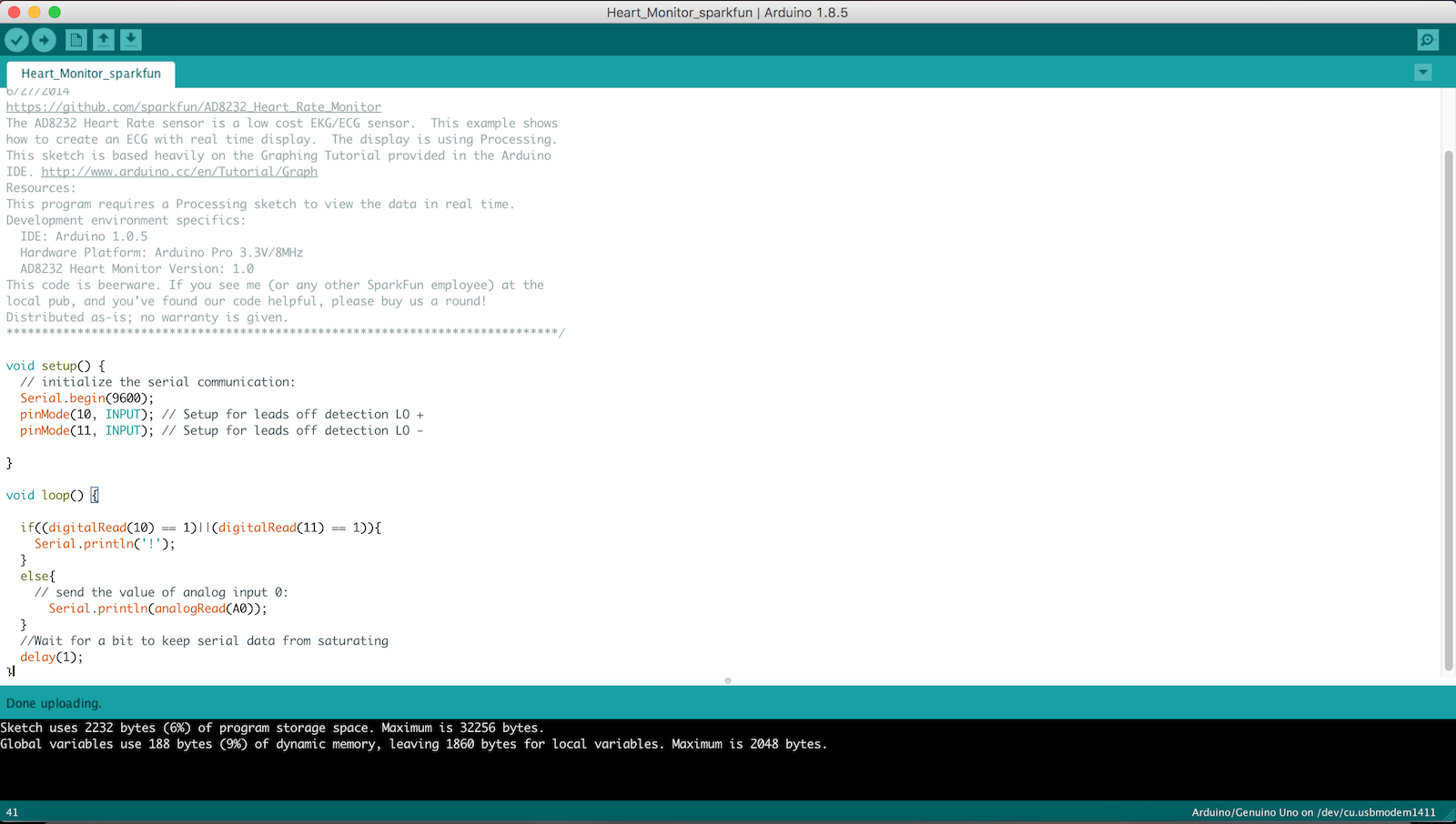Click the 'Done uploading.' status message
Viewport: 1456px width, 824px height.
(54, 703)
